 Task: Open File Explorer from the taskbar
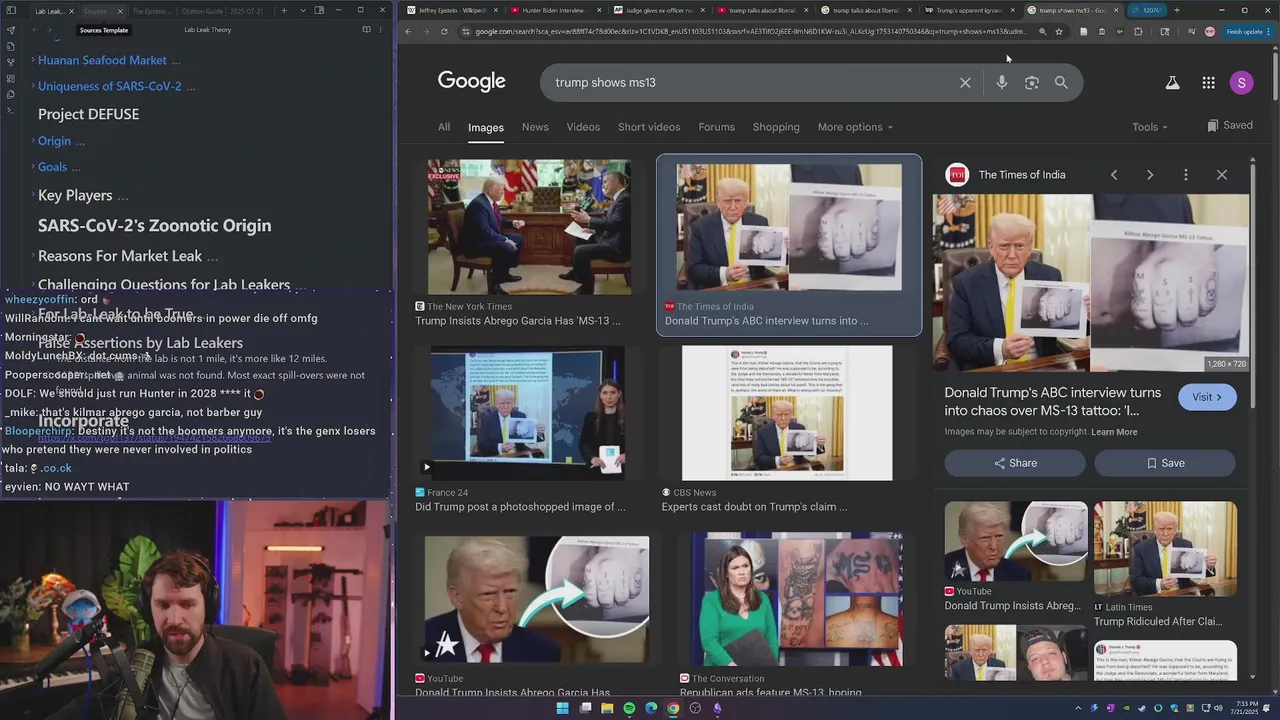coord(607,708)
